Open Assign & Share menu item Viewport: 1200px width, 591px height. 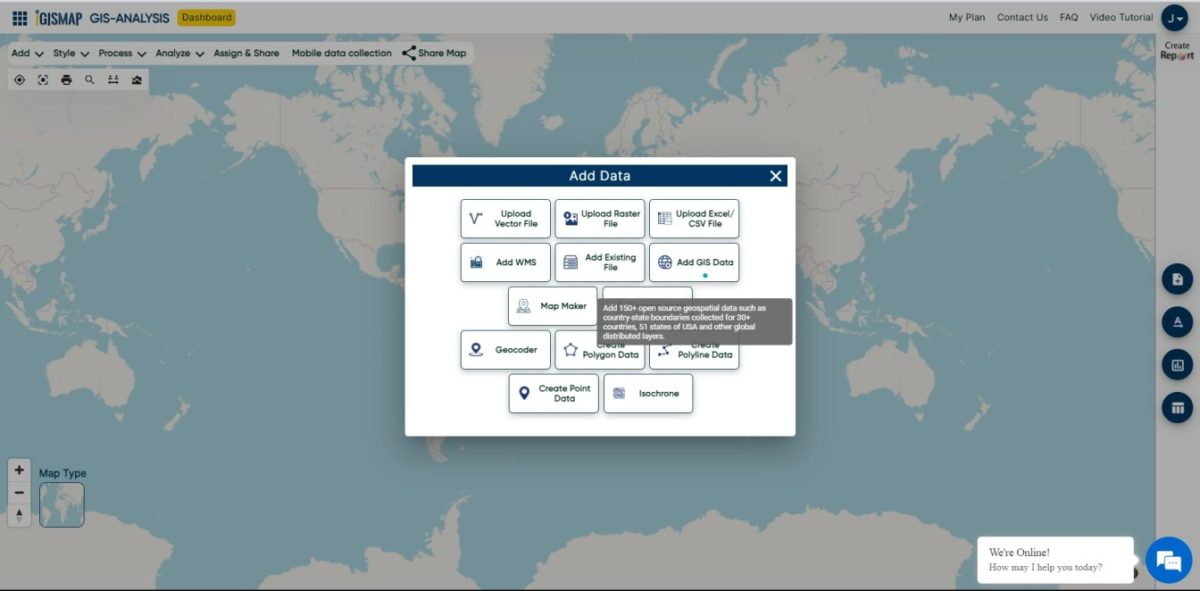tap(246, 53)
